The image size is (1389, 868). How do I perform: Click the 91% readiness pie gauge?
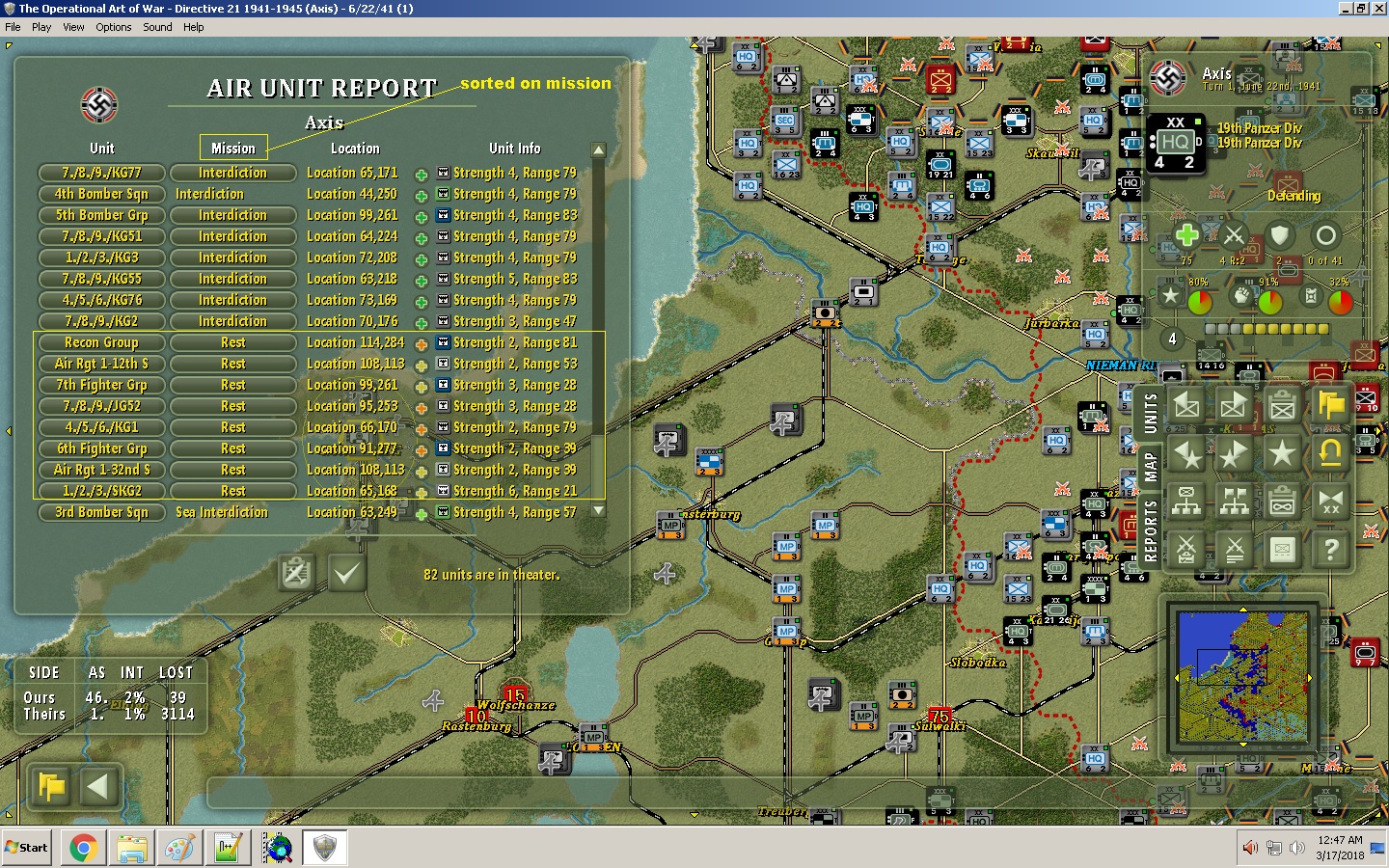1270,302
